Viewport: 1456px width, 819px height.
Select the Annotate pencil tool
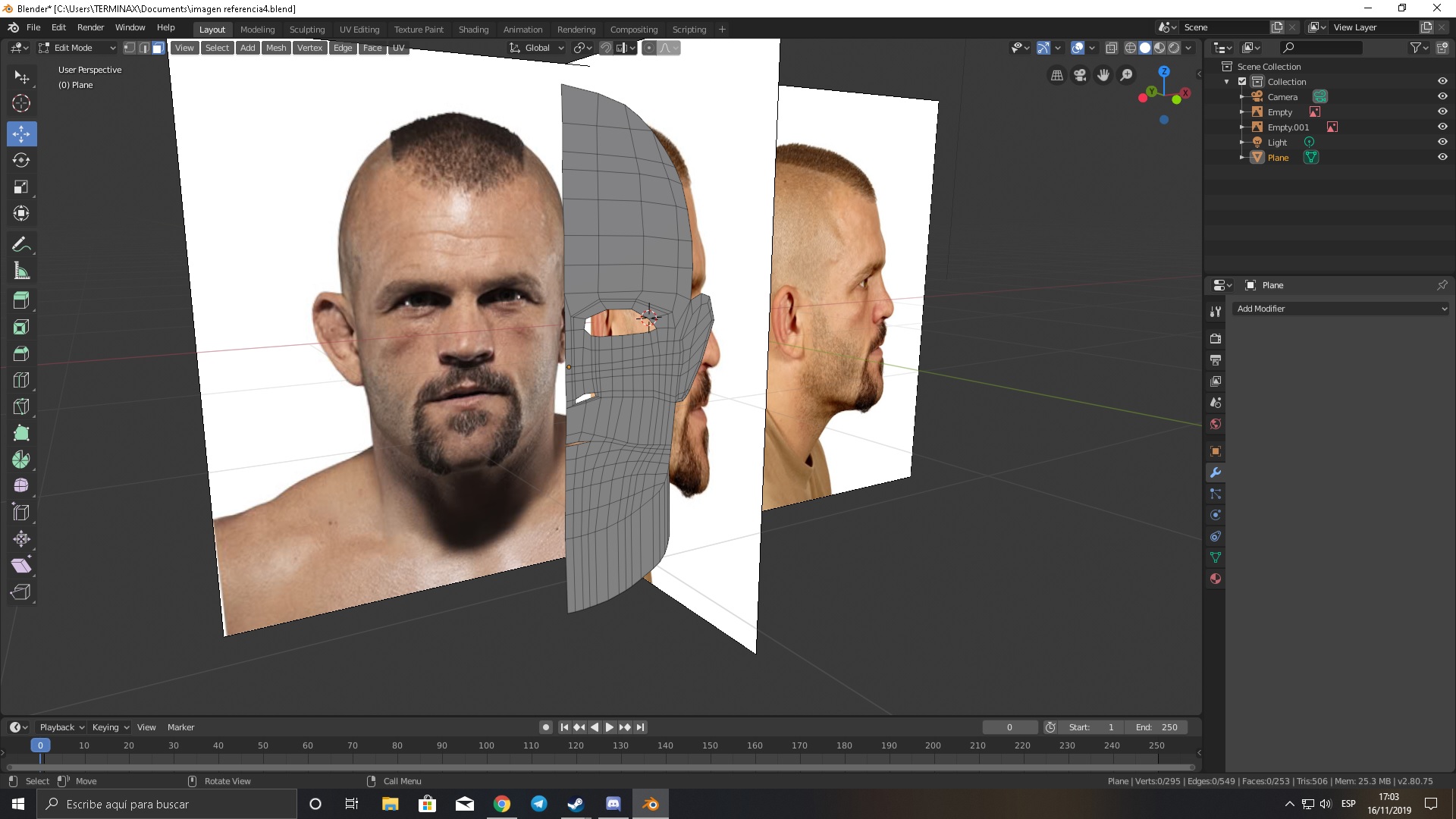21,244
